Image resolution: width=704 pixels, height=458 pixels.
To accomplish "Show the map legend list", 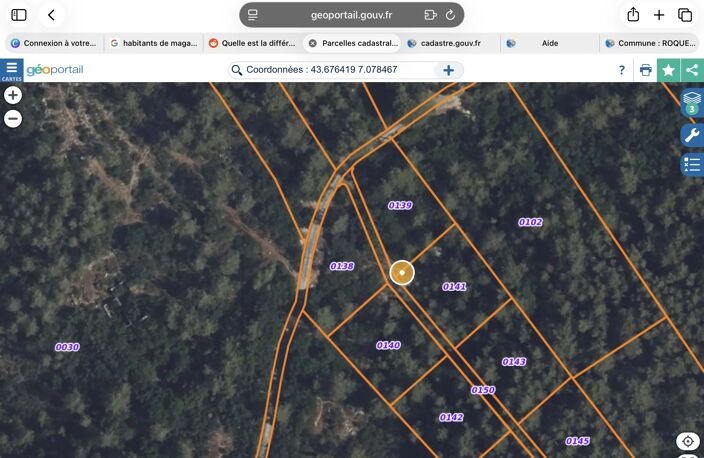I will [x=692, y=165].
